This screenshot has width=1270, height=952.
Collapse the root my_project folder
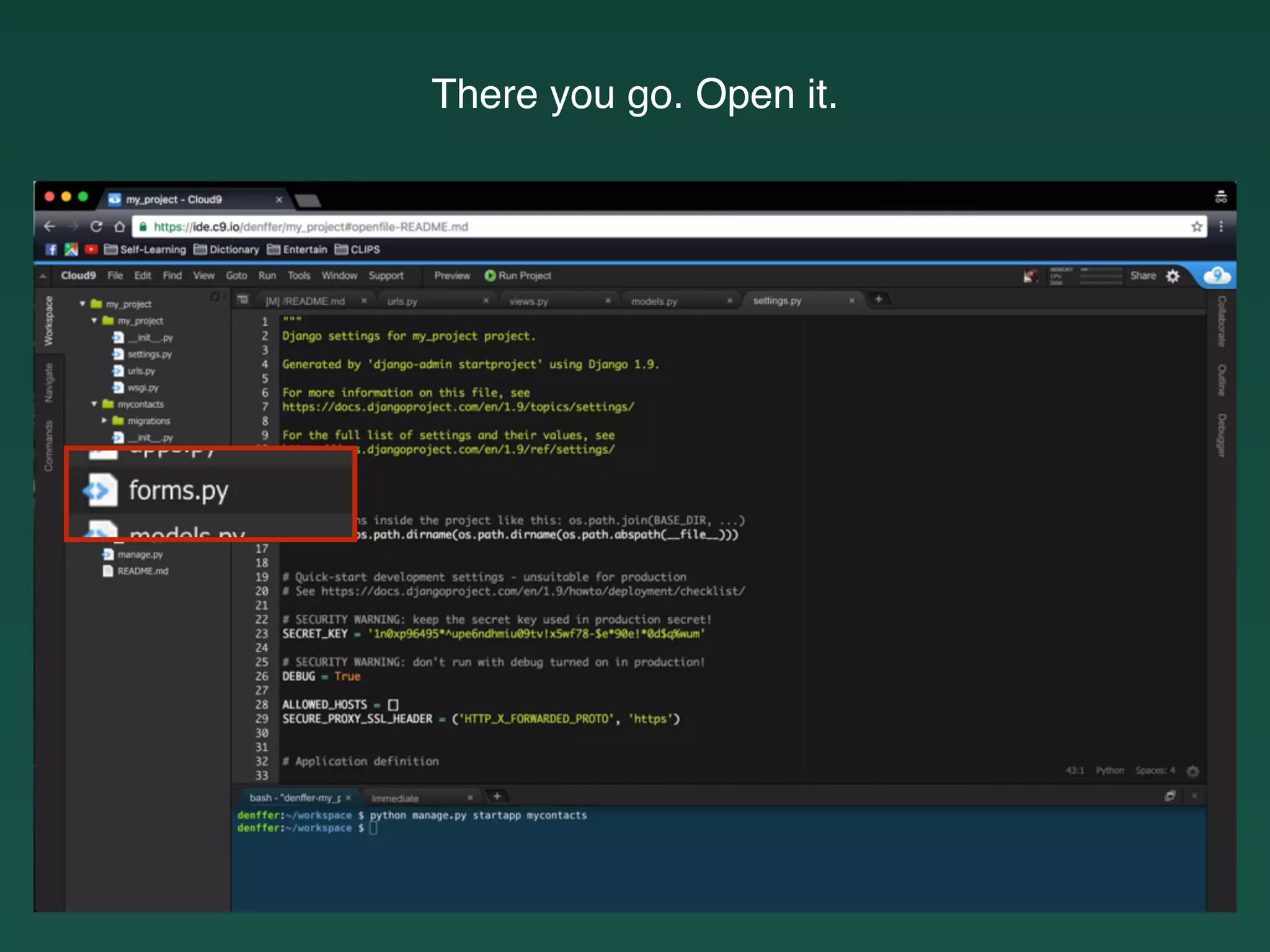pos(82,304)
